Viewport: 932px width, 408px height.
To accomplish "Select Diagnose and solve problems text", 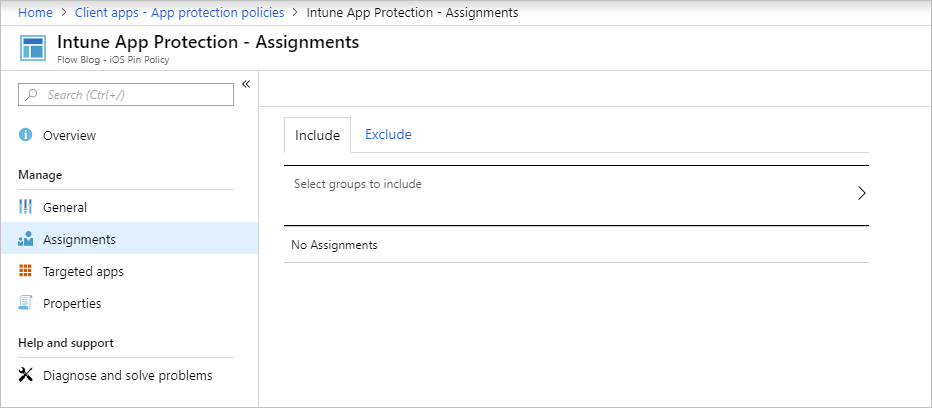I will click(127, 375).
